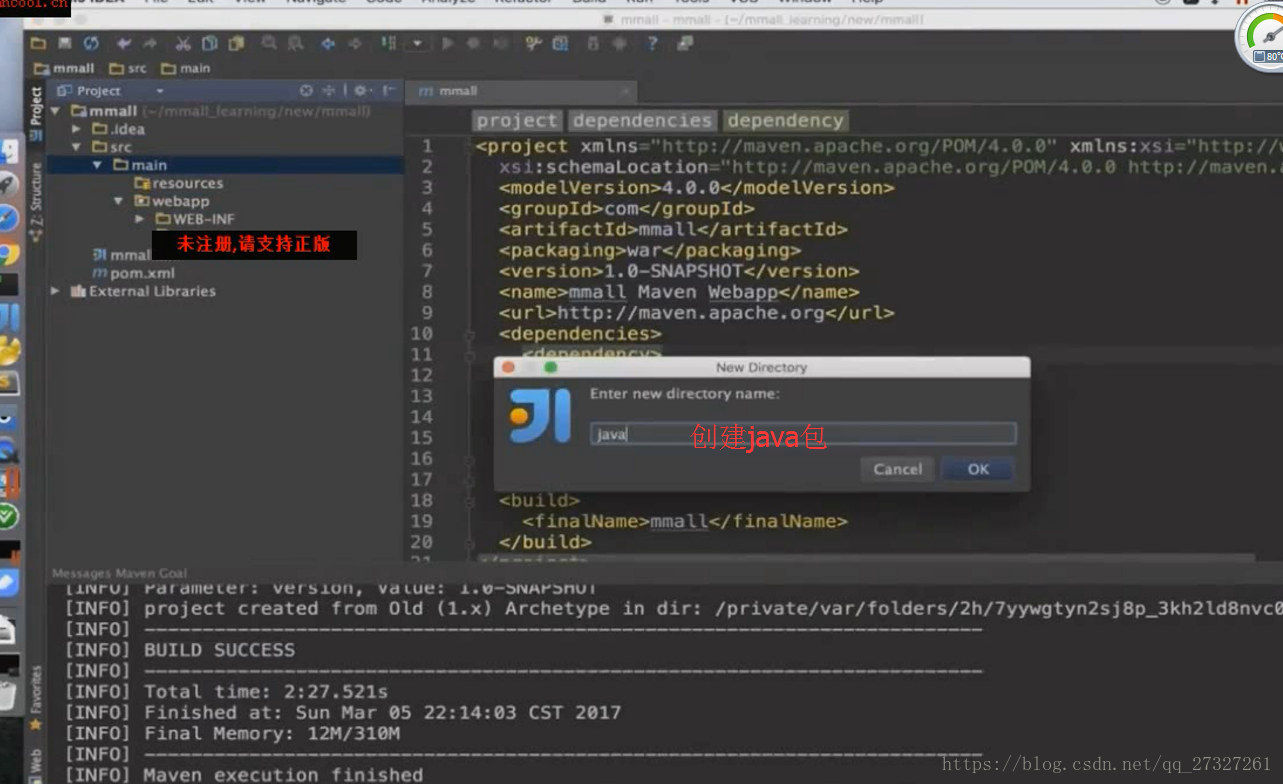1283x784 pixels.
Task: Click the scroll from source target icon
Action: [307, 90]
